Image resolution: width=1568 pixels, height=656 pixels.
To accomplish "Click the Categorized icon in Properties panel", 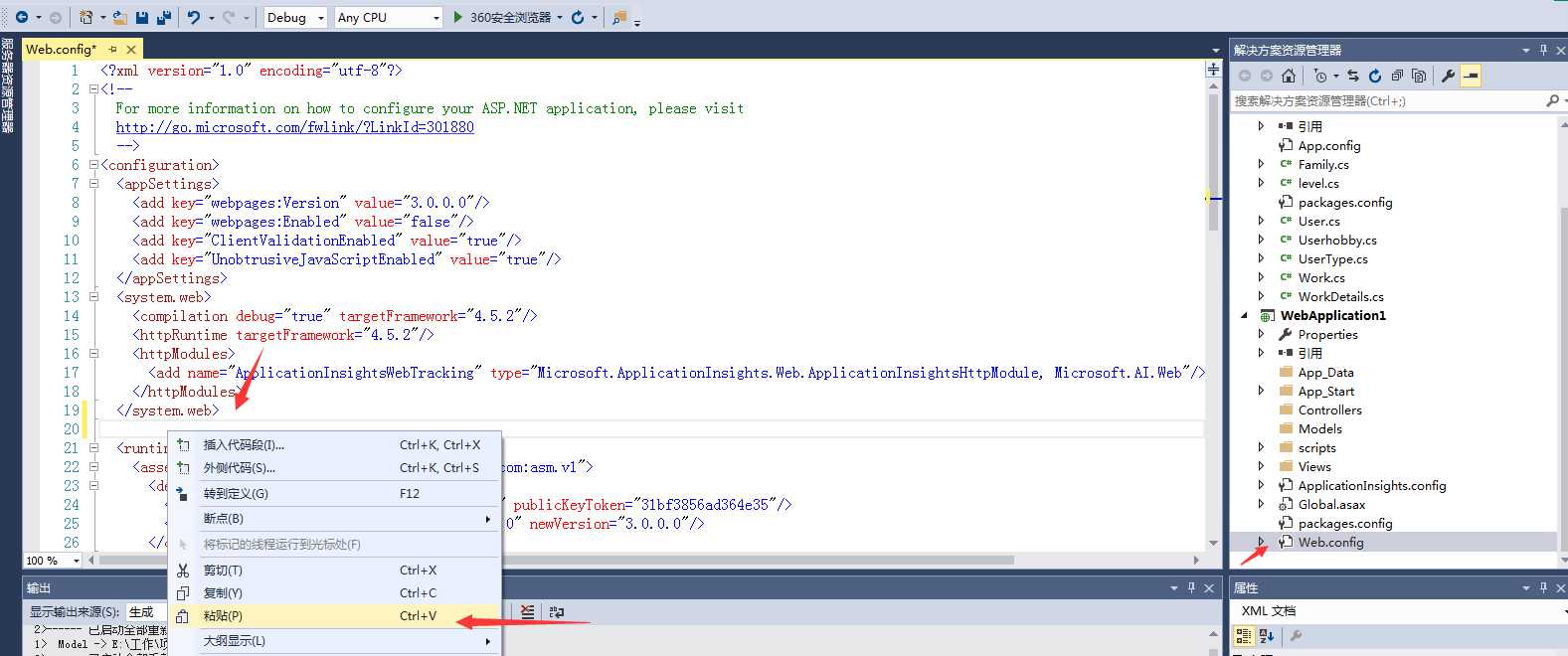I will point(1244,636).
